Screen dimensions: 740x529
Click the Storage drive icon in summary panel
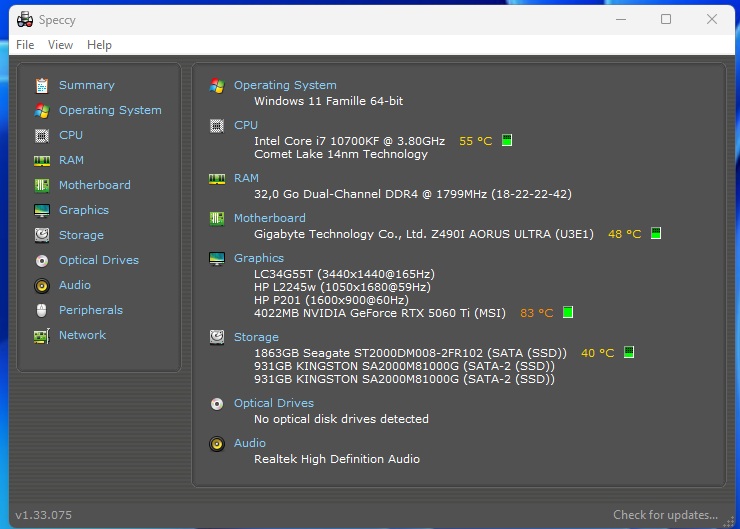pos(217,337)
